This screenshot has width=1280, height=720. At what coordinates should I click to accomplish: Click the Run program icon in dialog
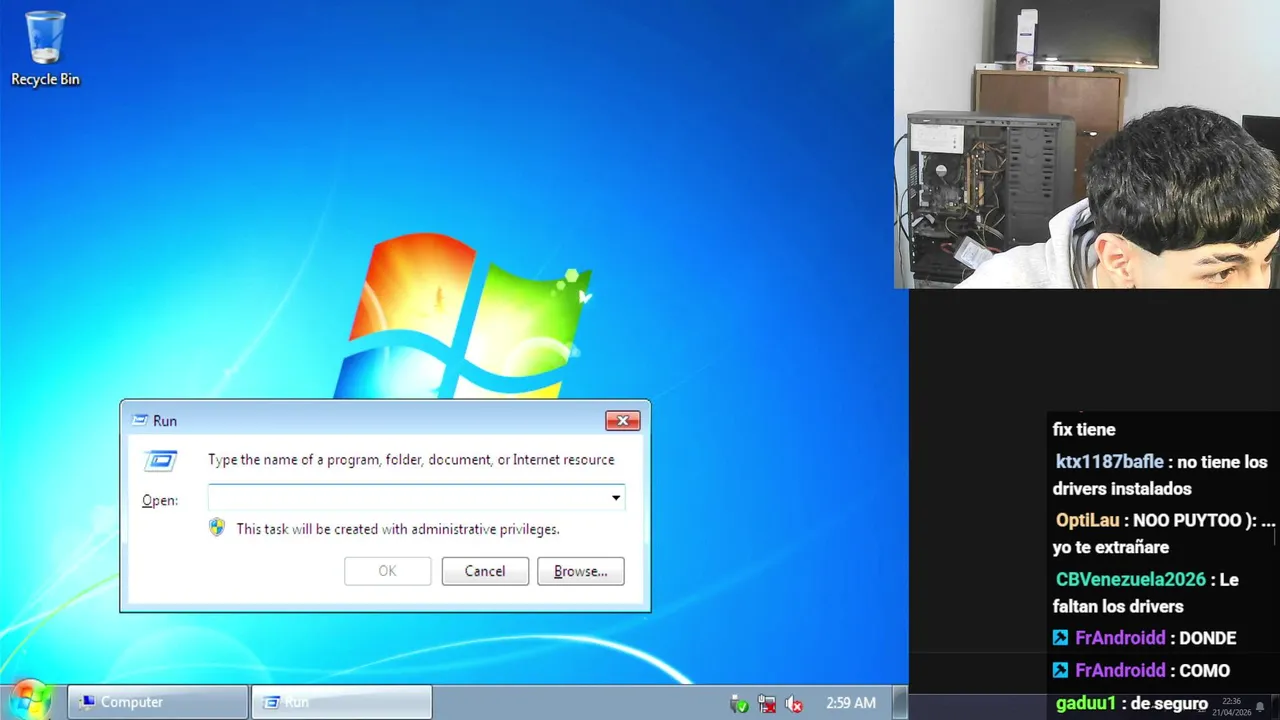click(160, 461)
